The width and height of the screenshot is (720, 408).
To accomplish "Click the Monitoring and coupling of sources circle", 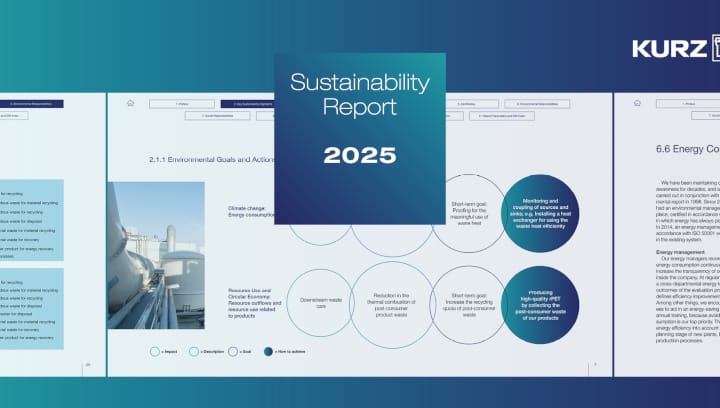I will point(540,213).
